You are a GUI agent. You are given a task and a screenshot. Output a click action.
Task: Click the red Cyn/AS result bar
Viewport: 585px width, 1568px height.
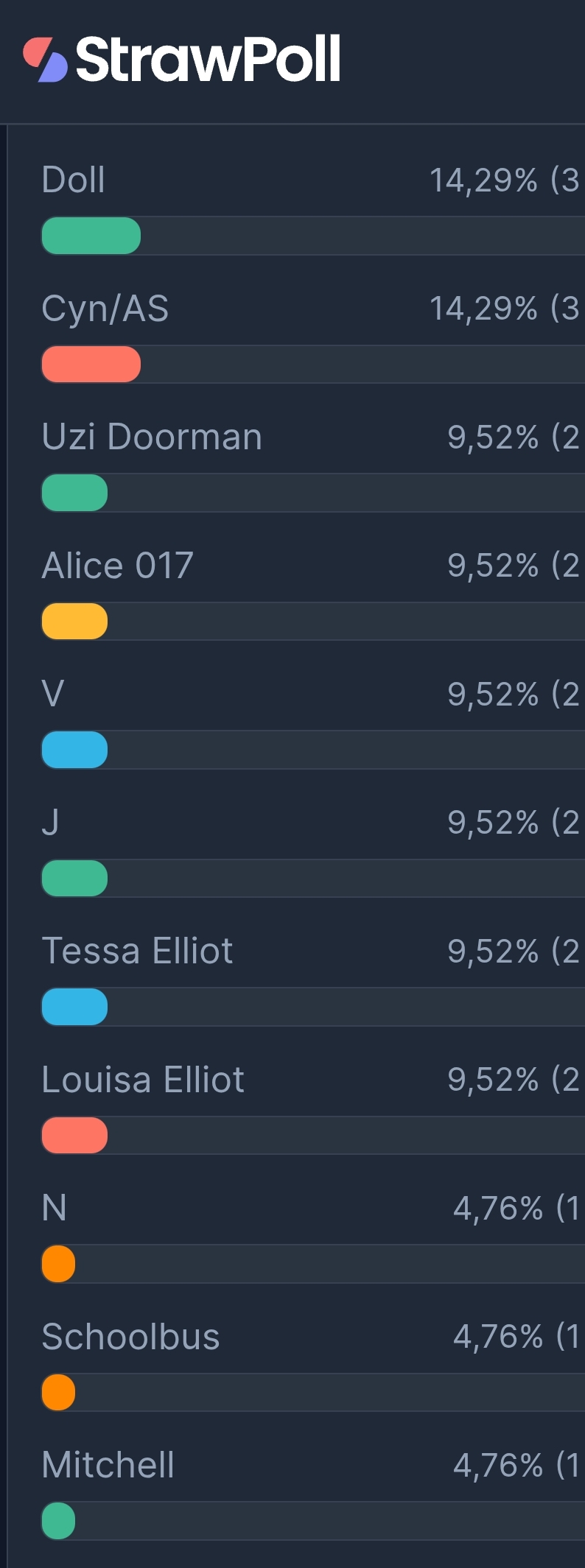tap(91, 365)
